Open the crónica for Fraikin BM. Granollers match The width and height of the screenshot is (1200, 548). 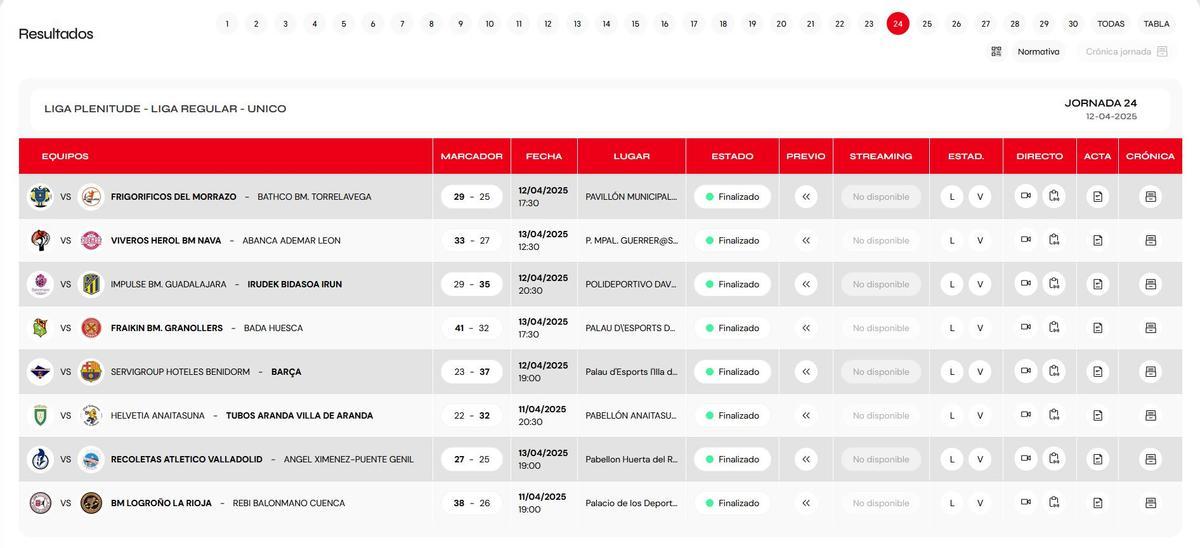[1151, 328]
